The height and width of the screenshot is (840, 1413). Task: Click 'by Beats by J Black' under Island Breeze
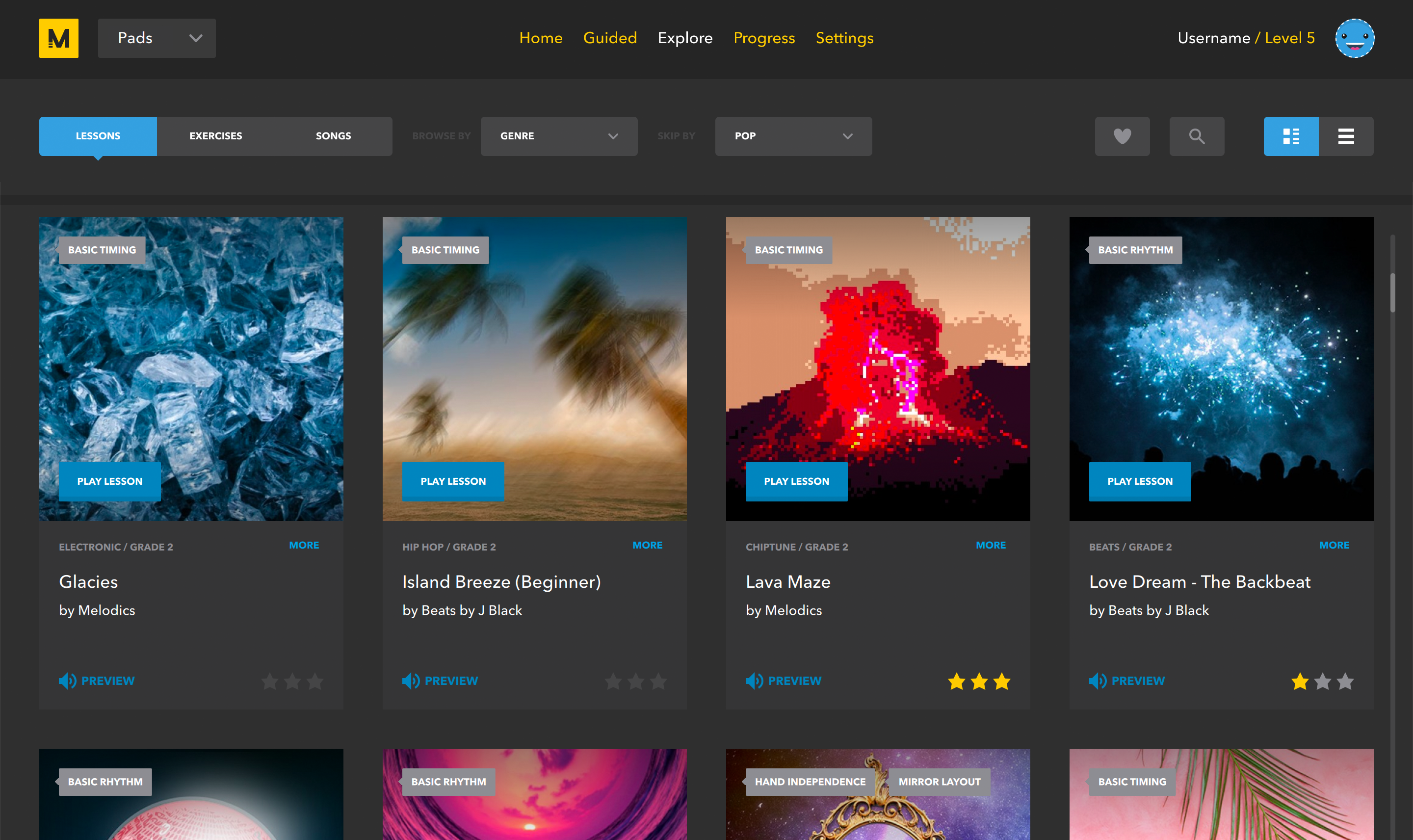(x=462, y=610)
